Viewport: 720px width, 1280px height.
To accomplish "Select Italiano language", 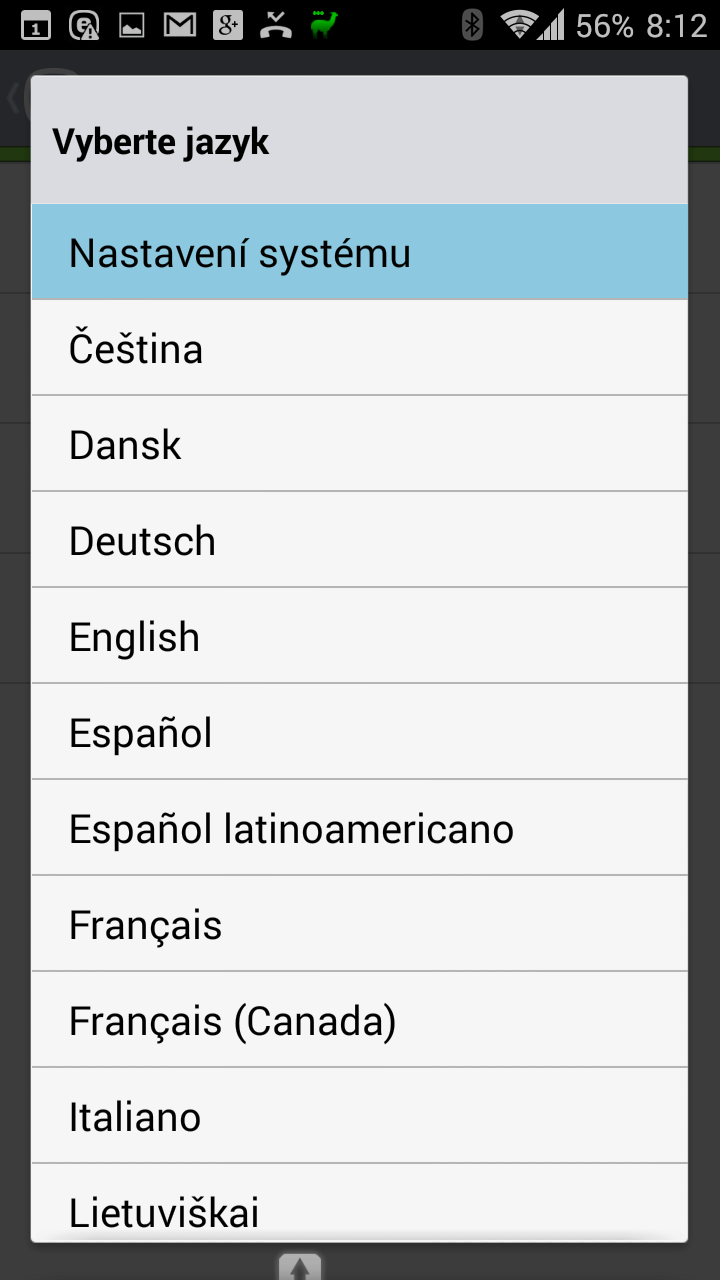I will [x=360, y=1116].
